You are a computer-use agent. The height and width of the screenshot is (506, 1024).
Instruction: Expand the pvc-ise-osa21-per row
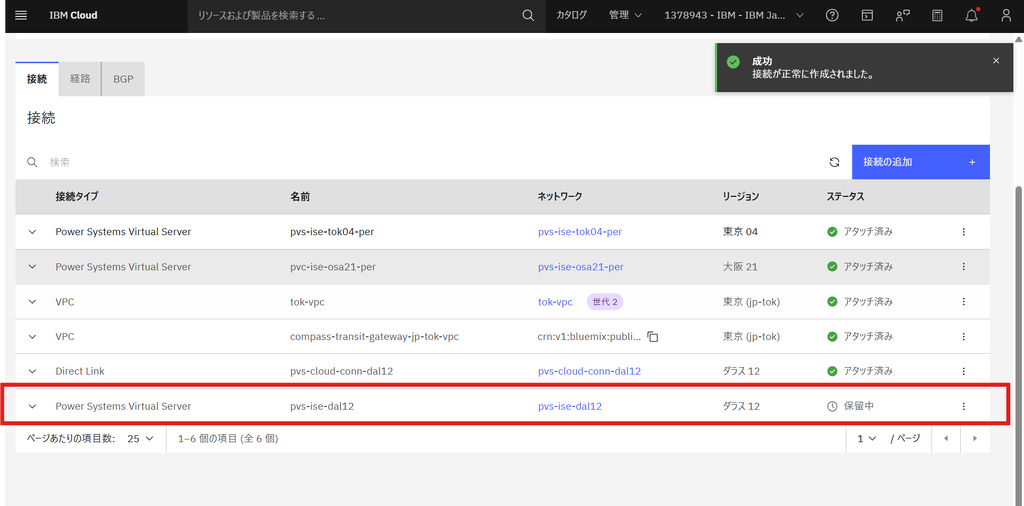click(32, 266)
